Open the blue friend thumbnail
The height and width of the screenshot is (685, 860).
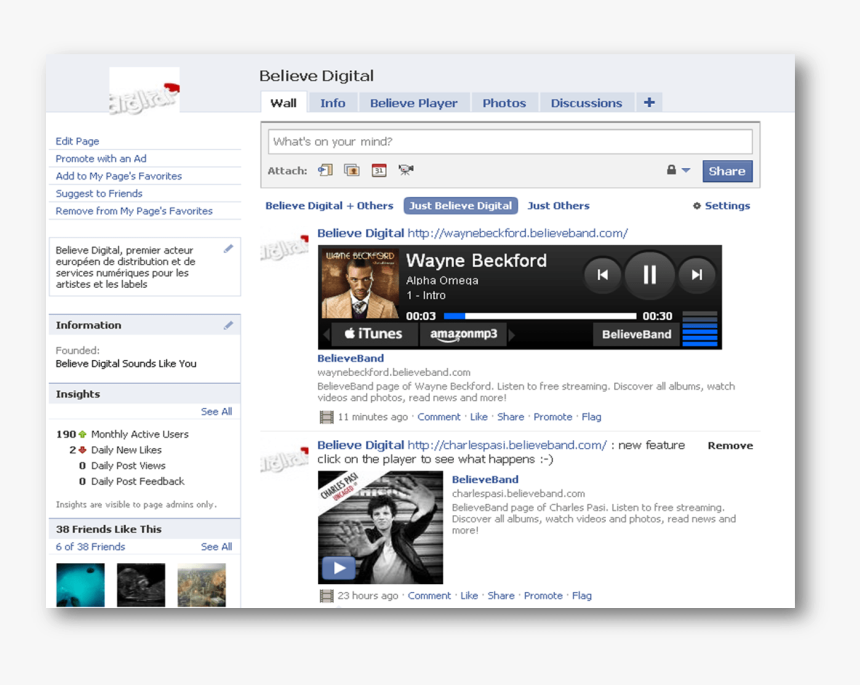pyautogui.click(x=81, y=585)
